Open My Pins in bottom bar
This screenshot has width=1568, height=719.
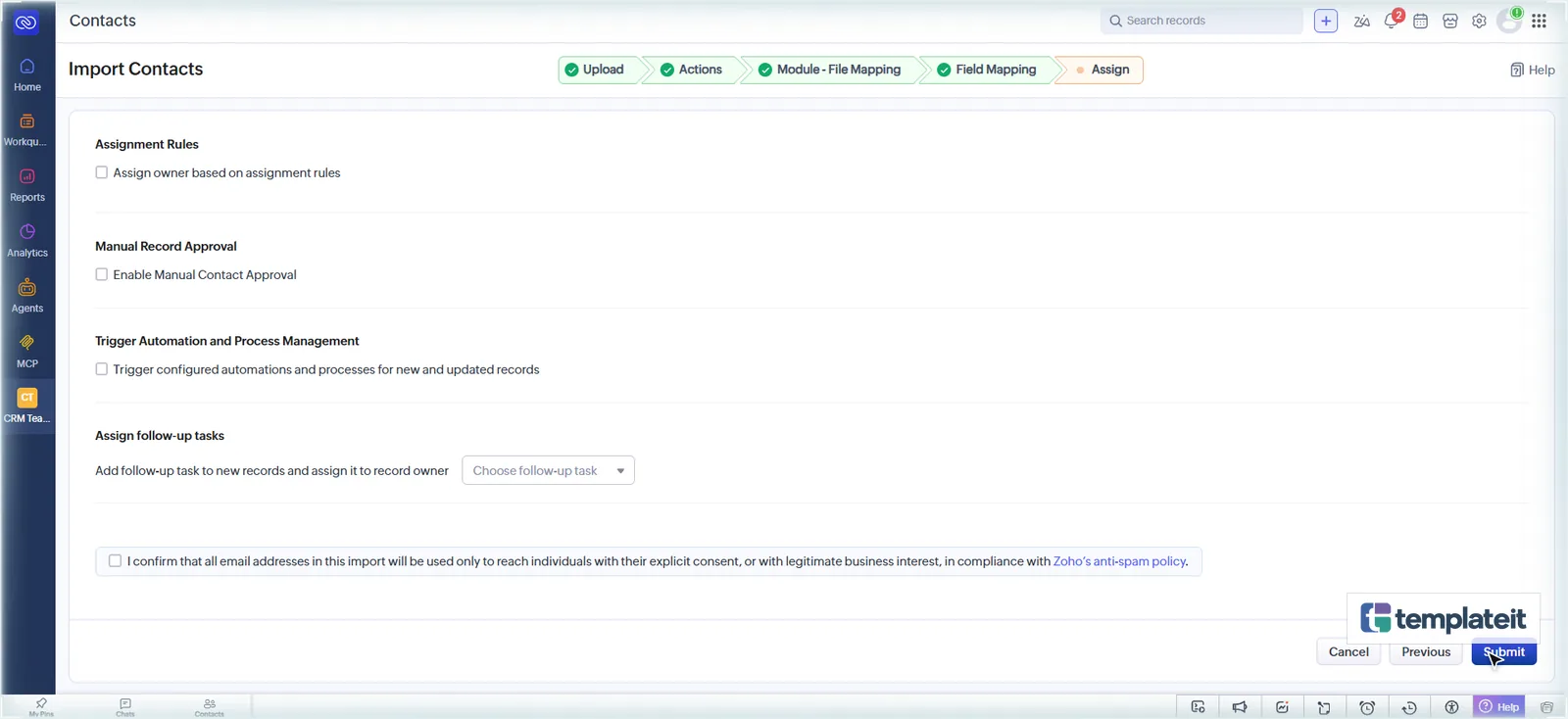coord(41,706)
